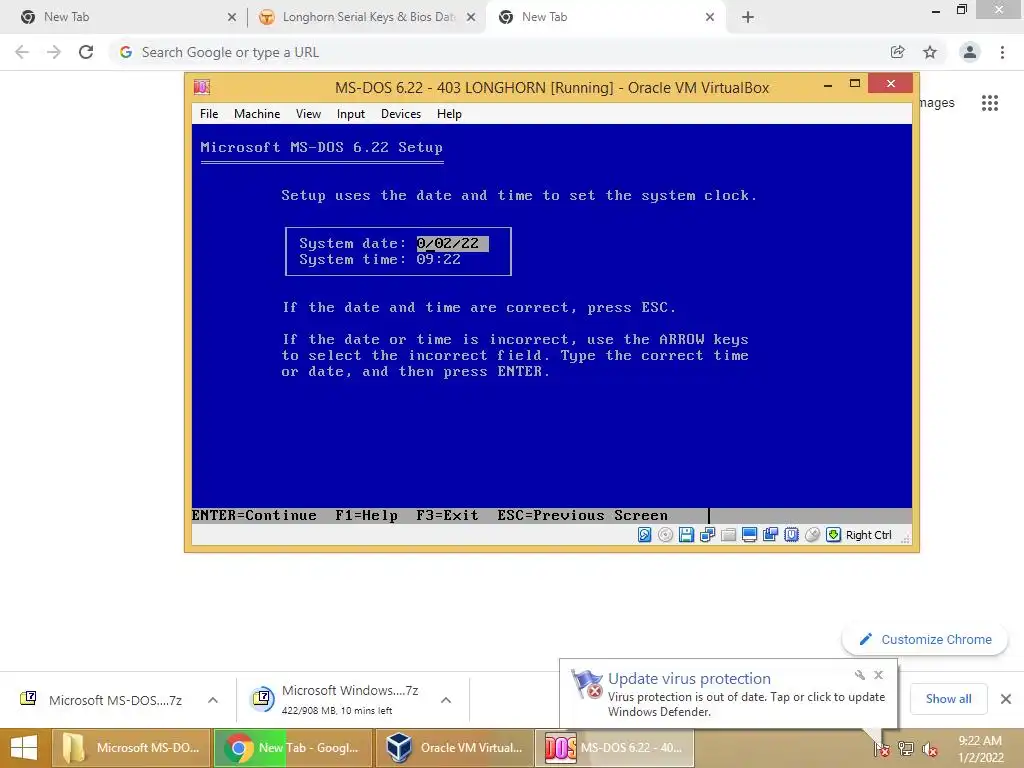Open the Input menu in VirtualBox
The image size is (1024, 768).
(x=351, y=114)
